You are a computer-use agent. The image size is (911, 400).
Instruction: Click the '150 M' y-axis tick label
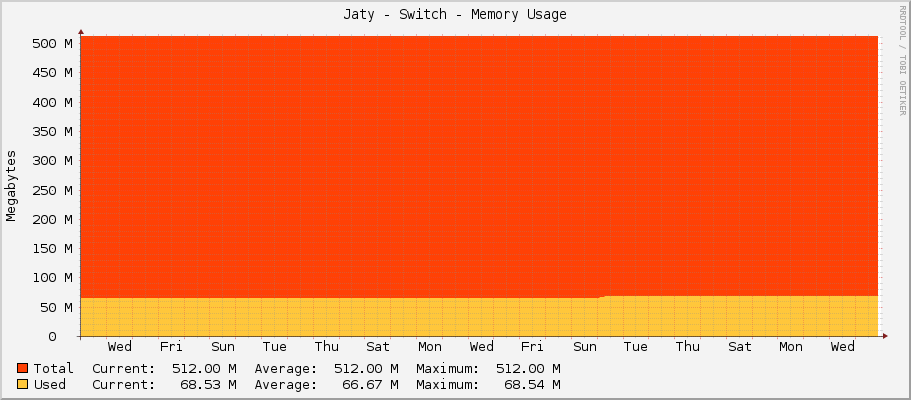(x=52, y=248)
